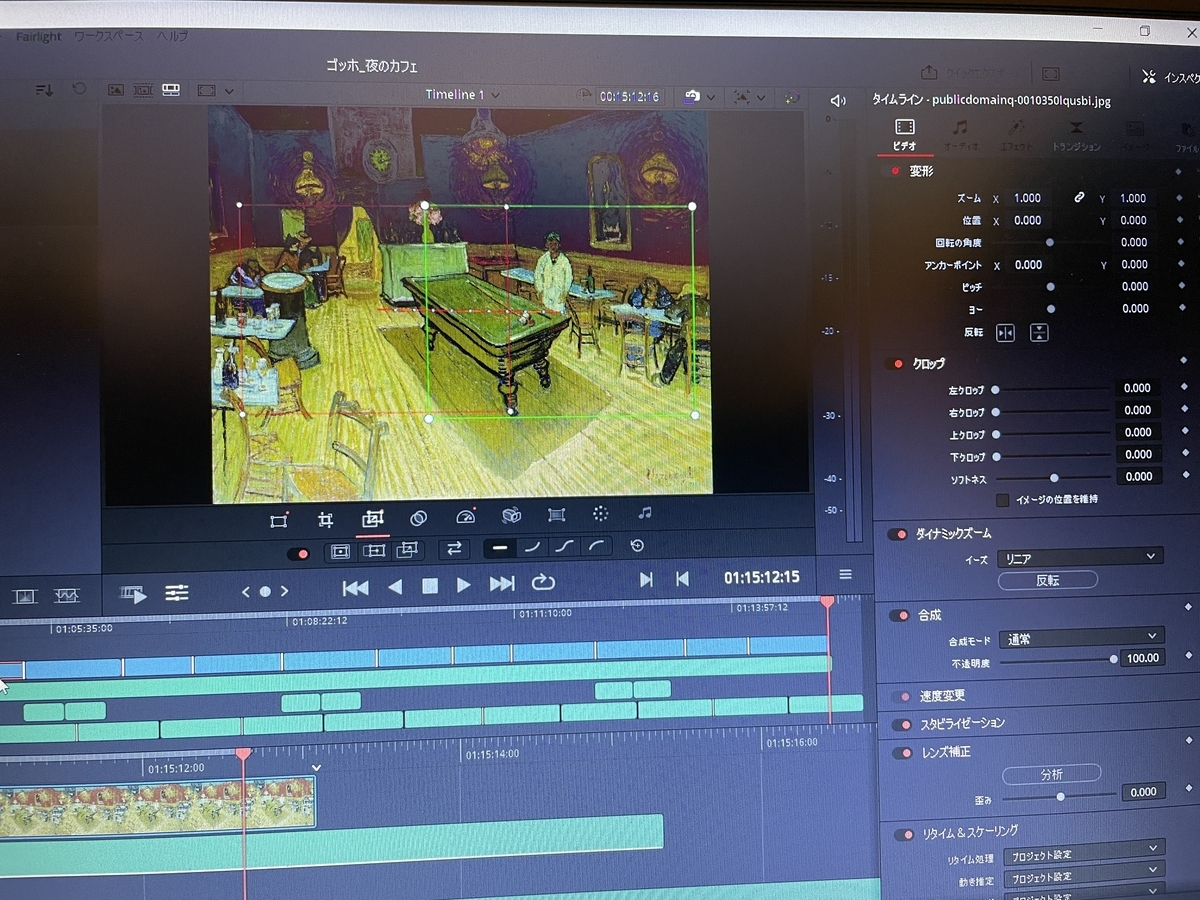The width and height of the screenshot is (1200, 900).
Task: Select the Crop tool icon under viewer
Action: point(325,519)
